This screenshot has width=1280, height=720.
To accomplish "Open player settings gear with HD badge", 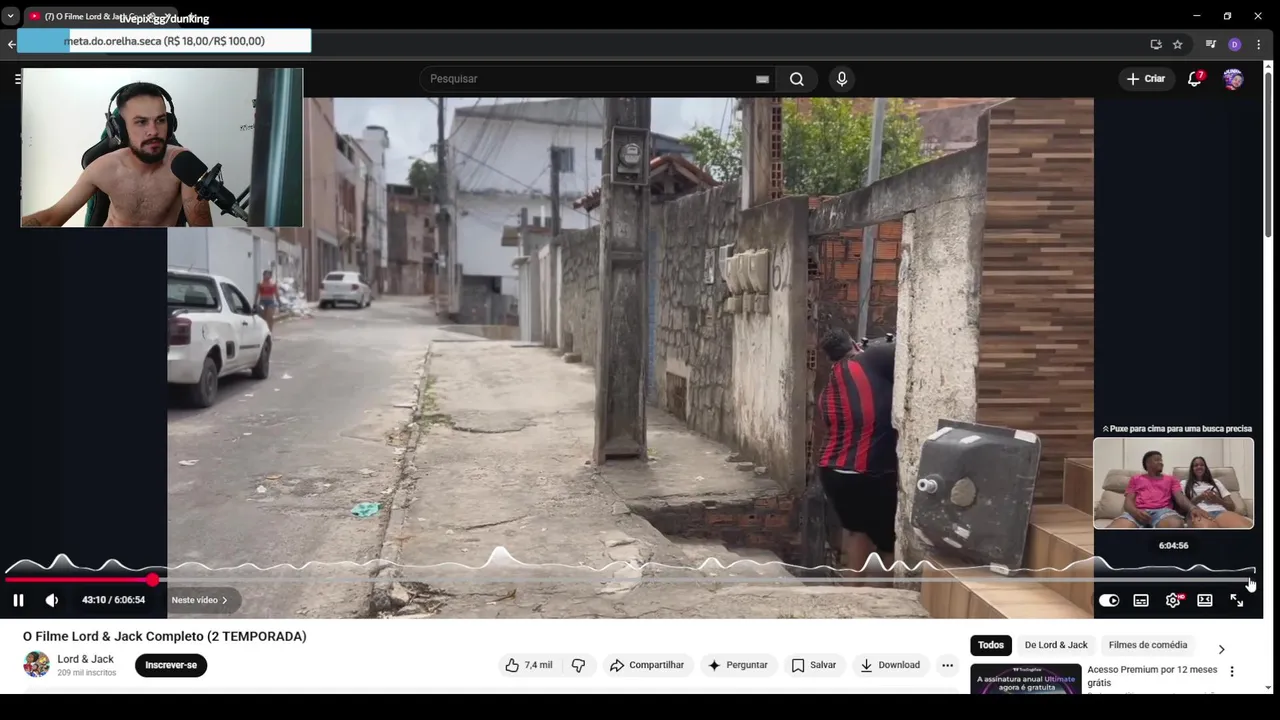I will (1173, 600).
